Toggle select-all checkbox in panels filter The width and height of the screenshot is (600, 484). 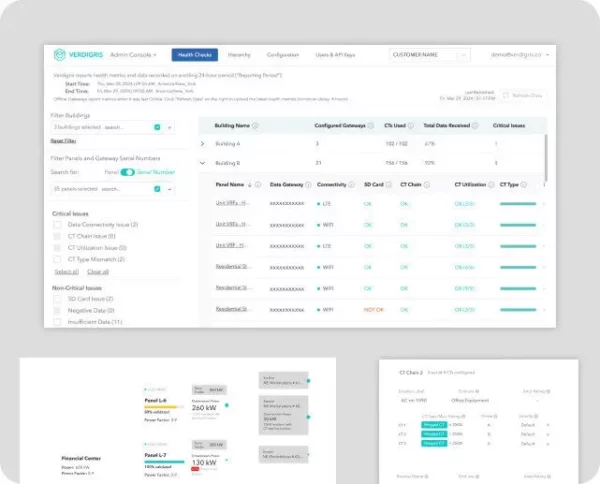pos(157,189)
